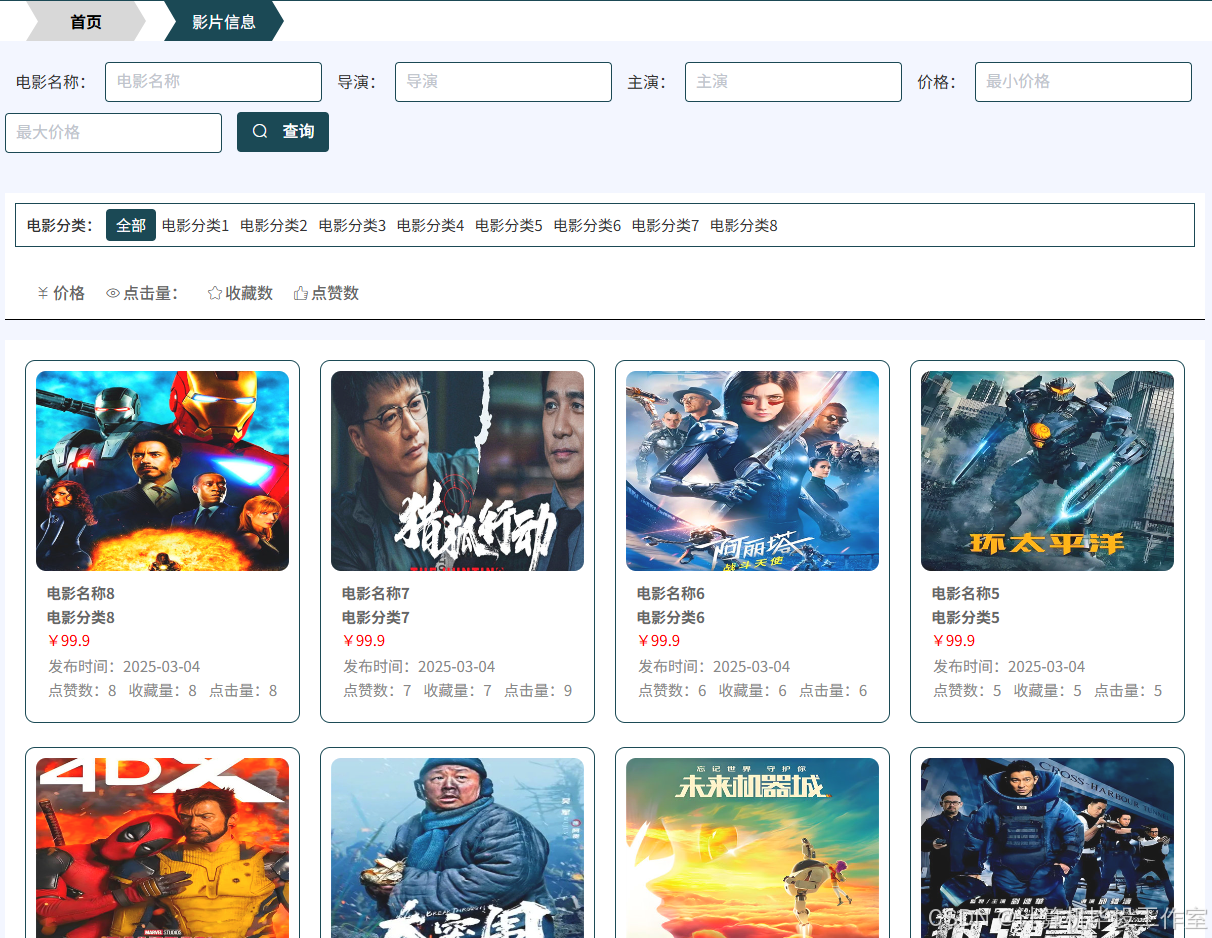1212x938 pixels.
Task: Filter by 电影分类5
Action: 509,225
